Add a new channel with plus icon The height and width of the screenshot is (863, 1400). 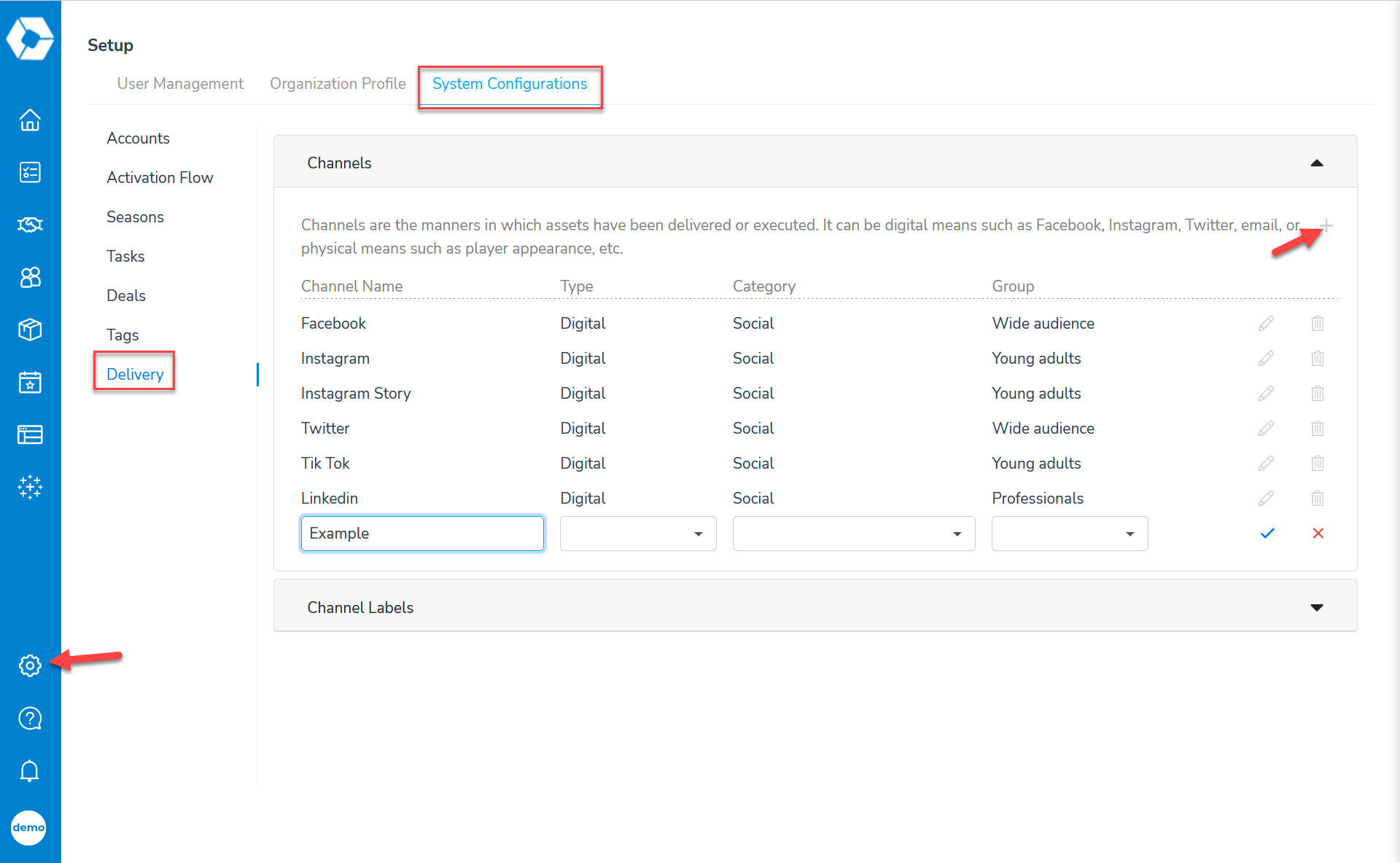1327,226
